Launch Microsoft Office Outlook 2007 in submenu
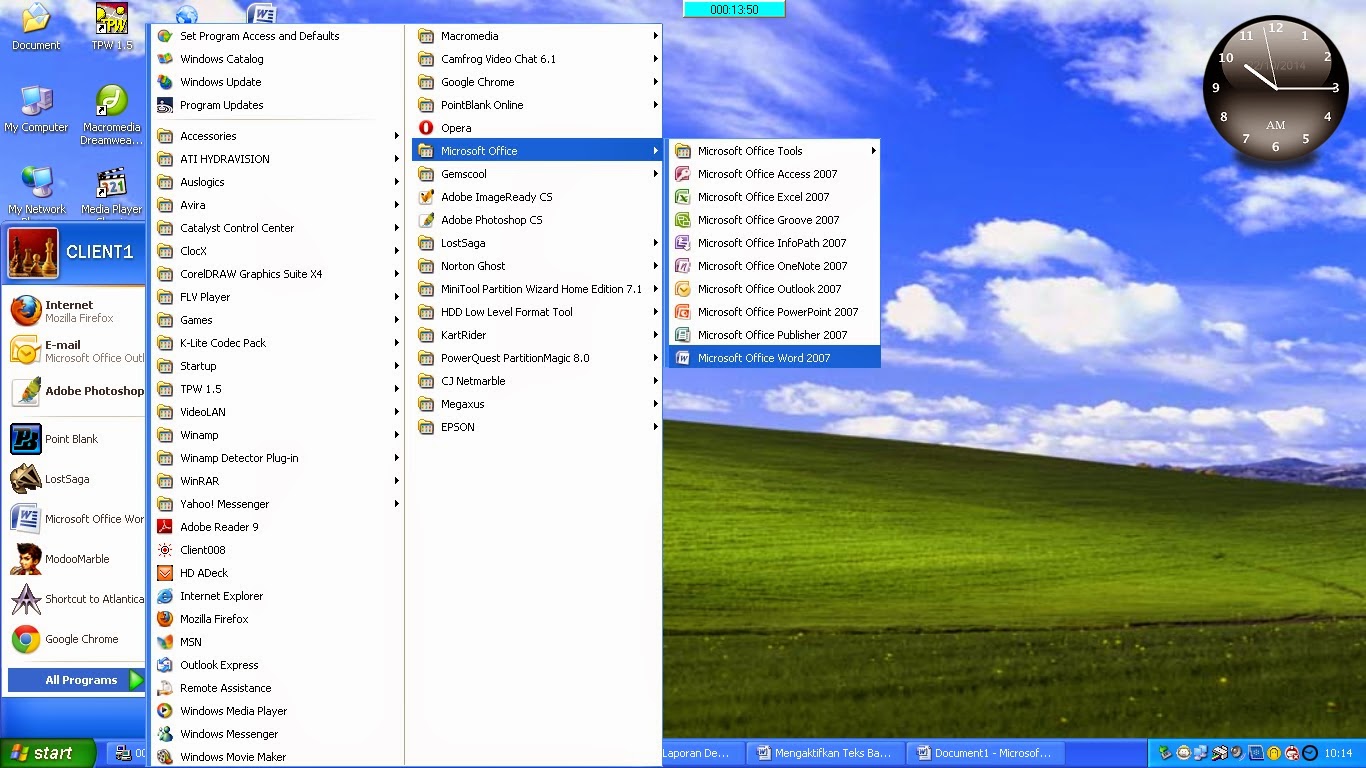The image size is (1366, 768). [775, 289]
